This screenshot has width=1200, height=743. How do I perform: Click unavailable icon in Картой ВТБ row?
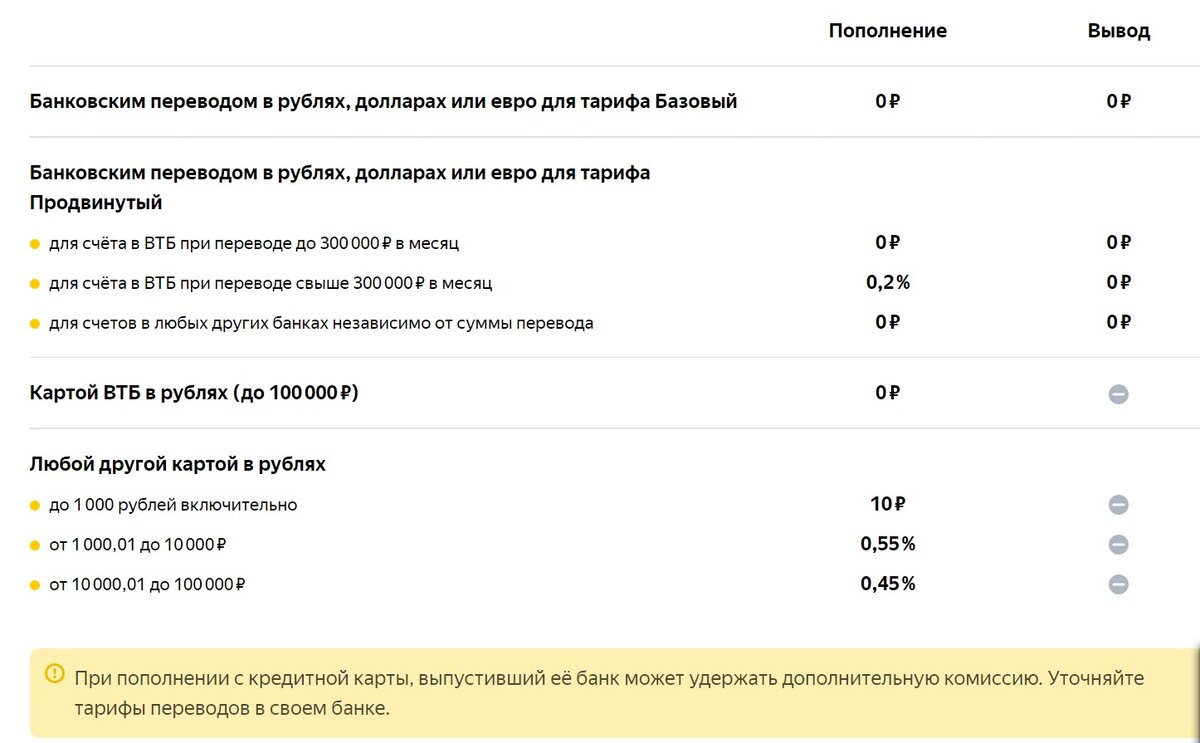click(x=1119, y=394)
